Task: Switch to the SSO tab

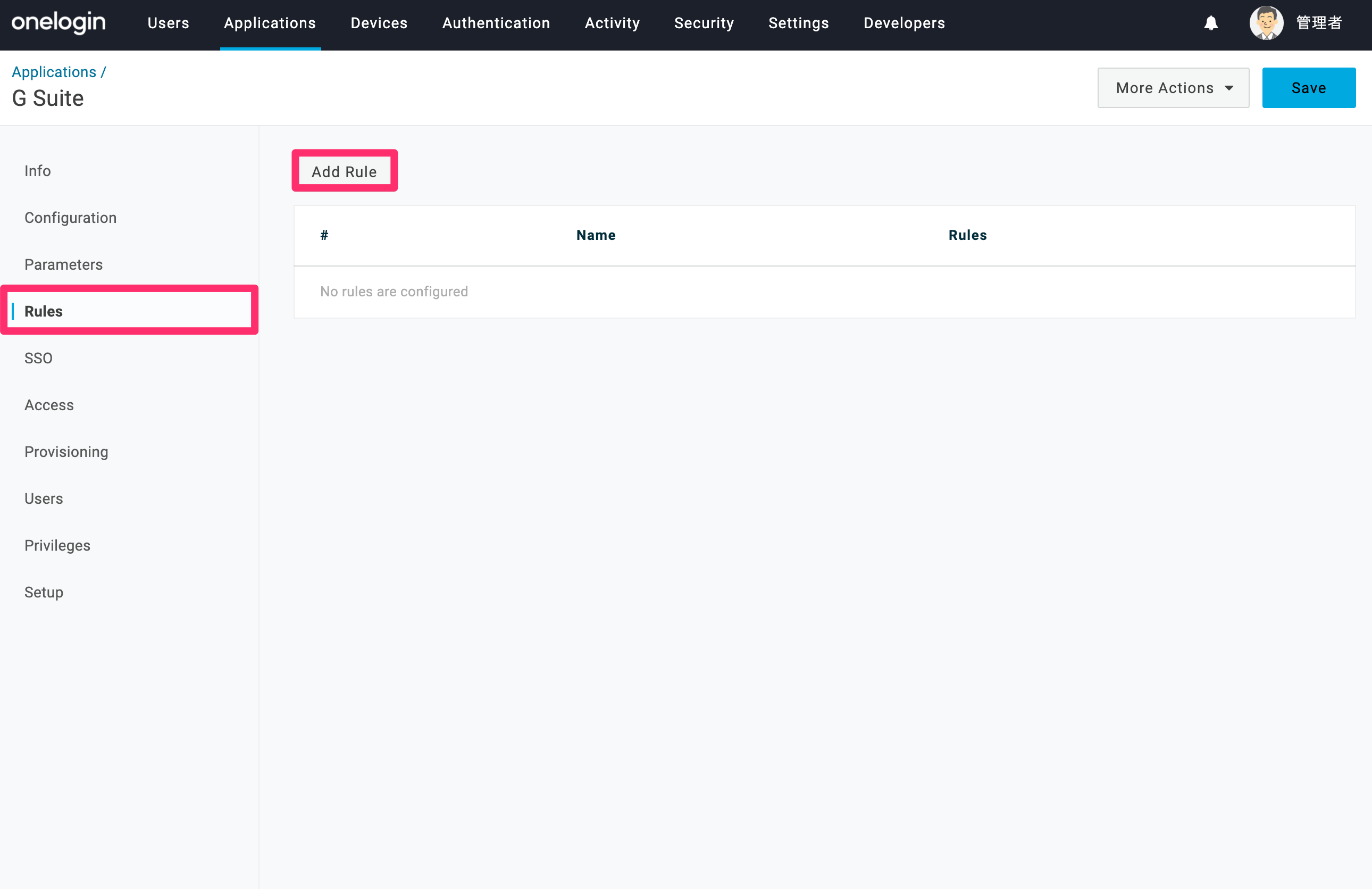Action: click(x=38, y=358)
